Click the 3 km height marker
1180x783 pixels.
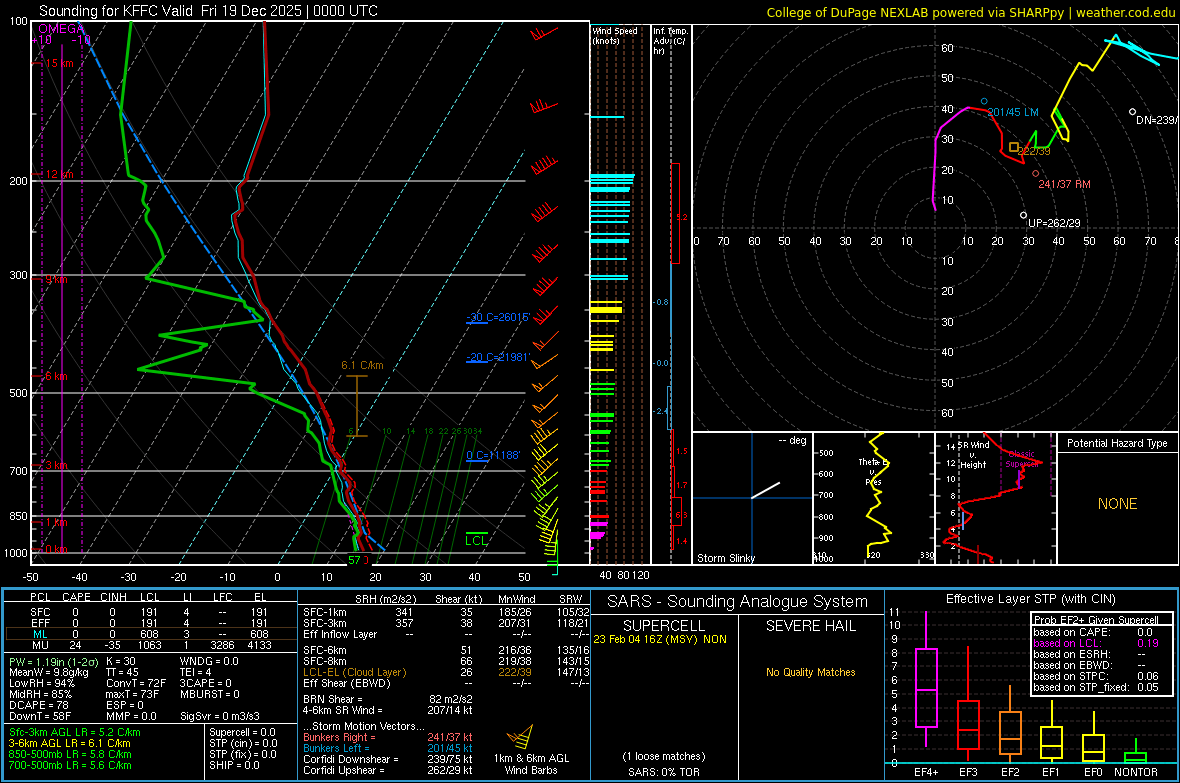[56, 465]
